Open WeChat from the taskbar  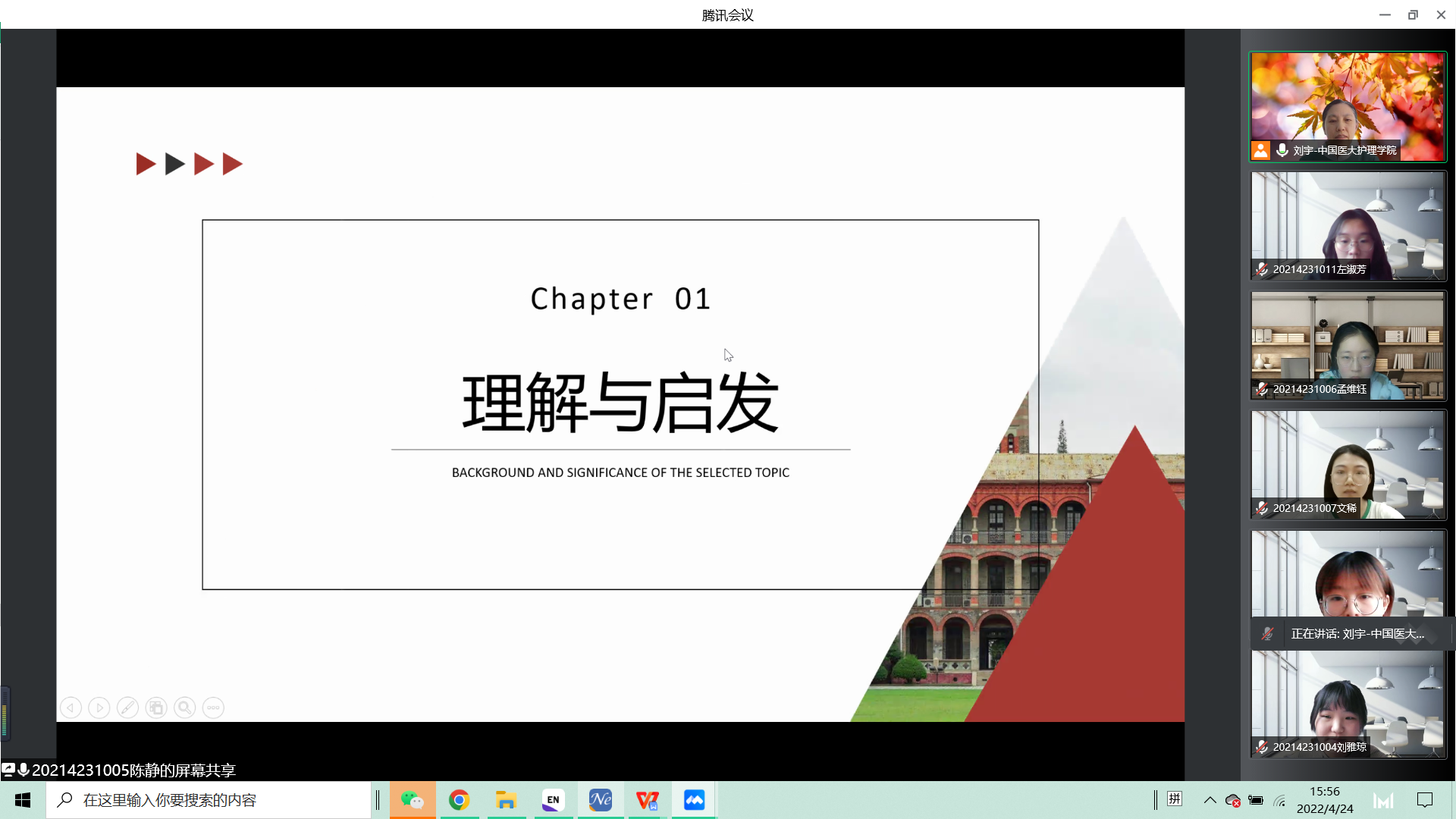[413, 800]
